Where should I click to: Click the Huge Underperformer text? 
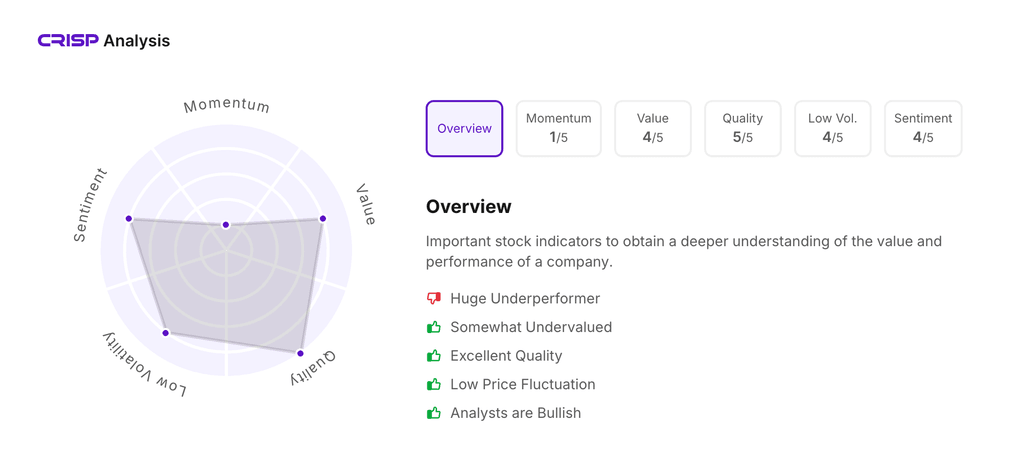click(x=525, y=298)
